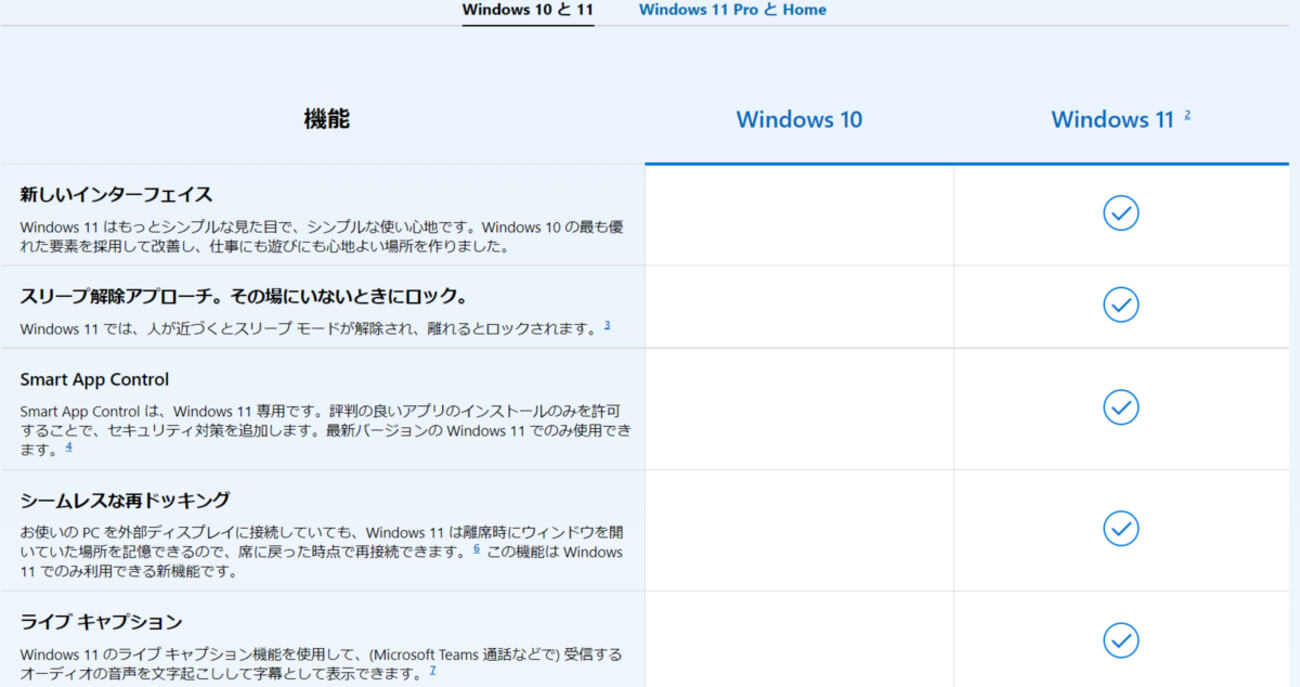The height and width of the screenshot is (687, 1300).
Task: Click Windows 11 checkmark for ライブ キャプション row
Action: tap(1121, 638)
